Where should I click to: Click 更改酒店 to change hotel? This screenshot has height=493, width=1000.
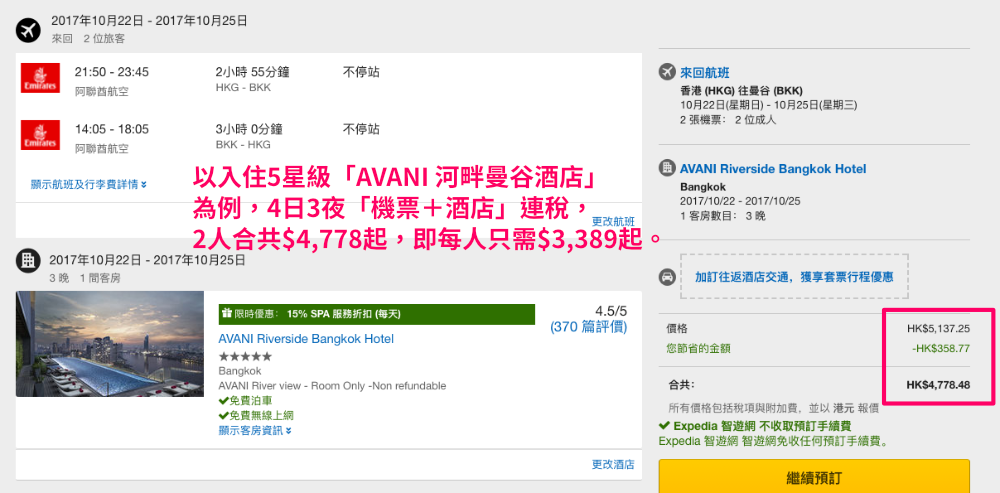[613, 464]
